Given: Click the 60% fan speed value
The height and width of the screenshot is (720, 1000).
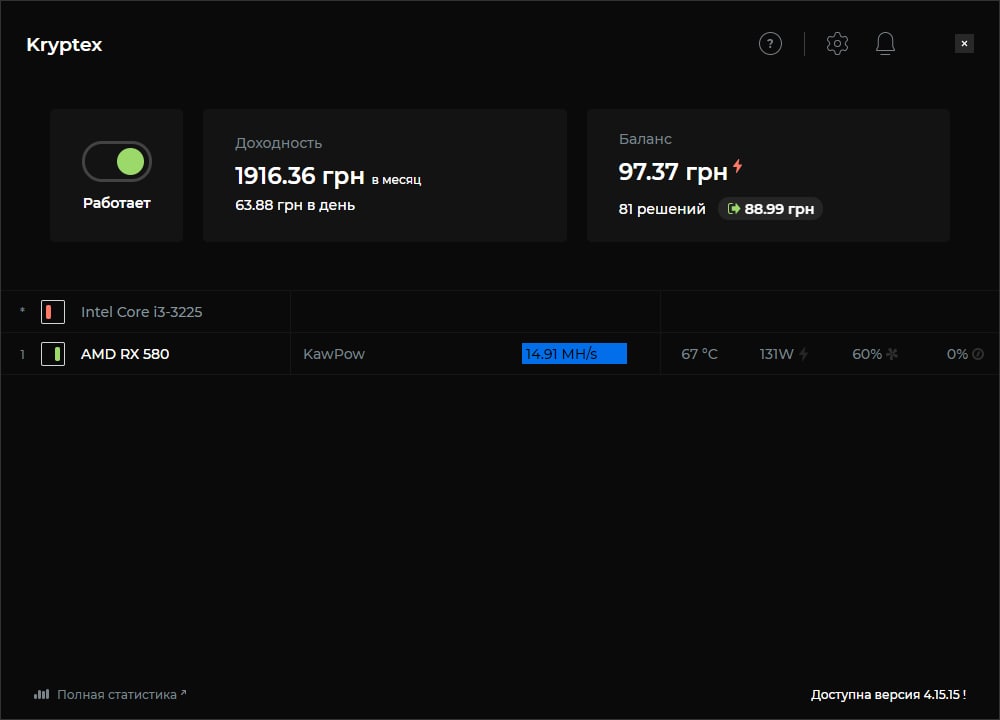Looking at the screenshot, I should coord(867,354).
